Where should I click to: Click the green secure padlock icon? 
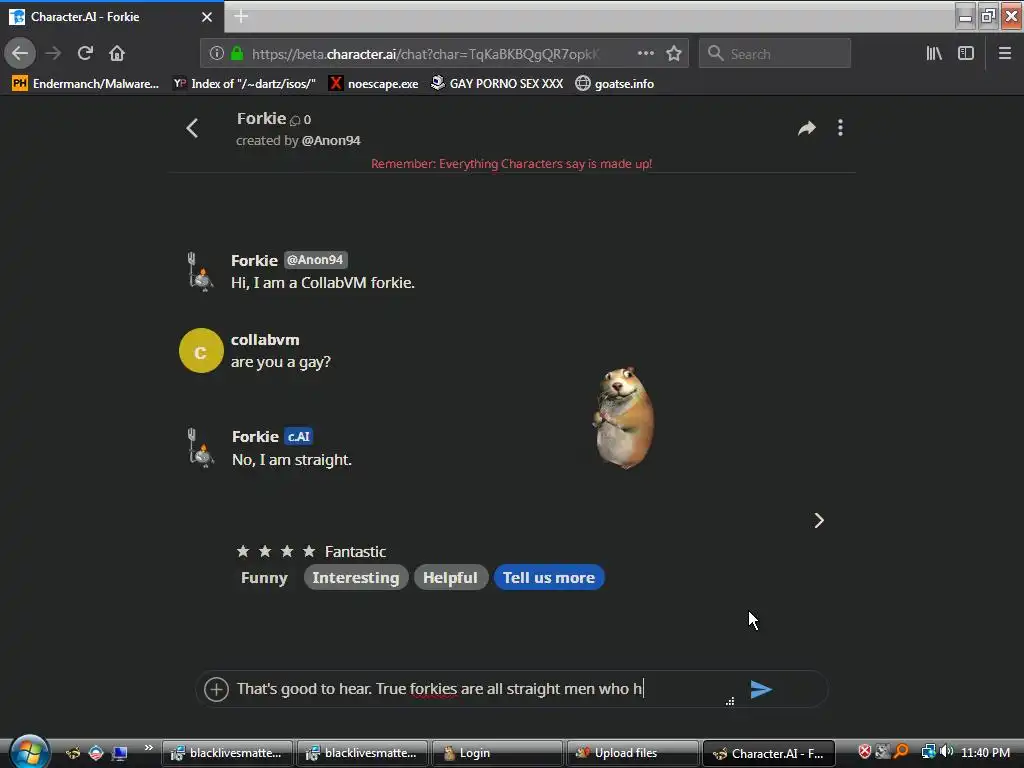point(237,54)
